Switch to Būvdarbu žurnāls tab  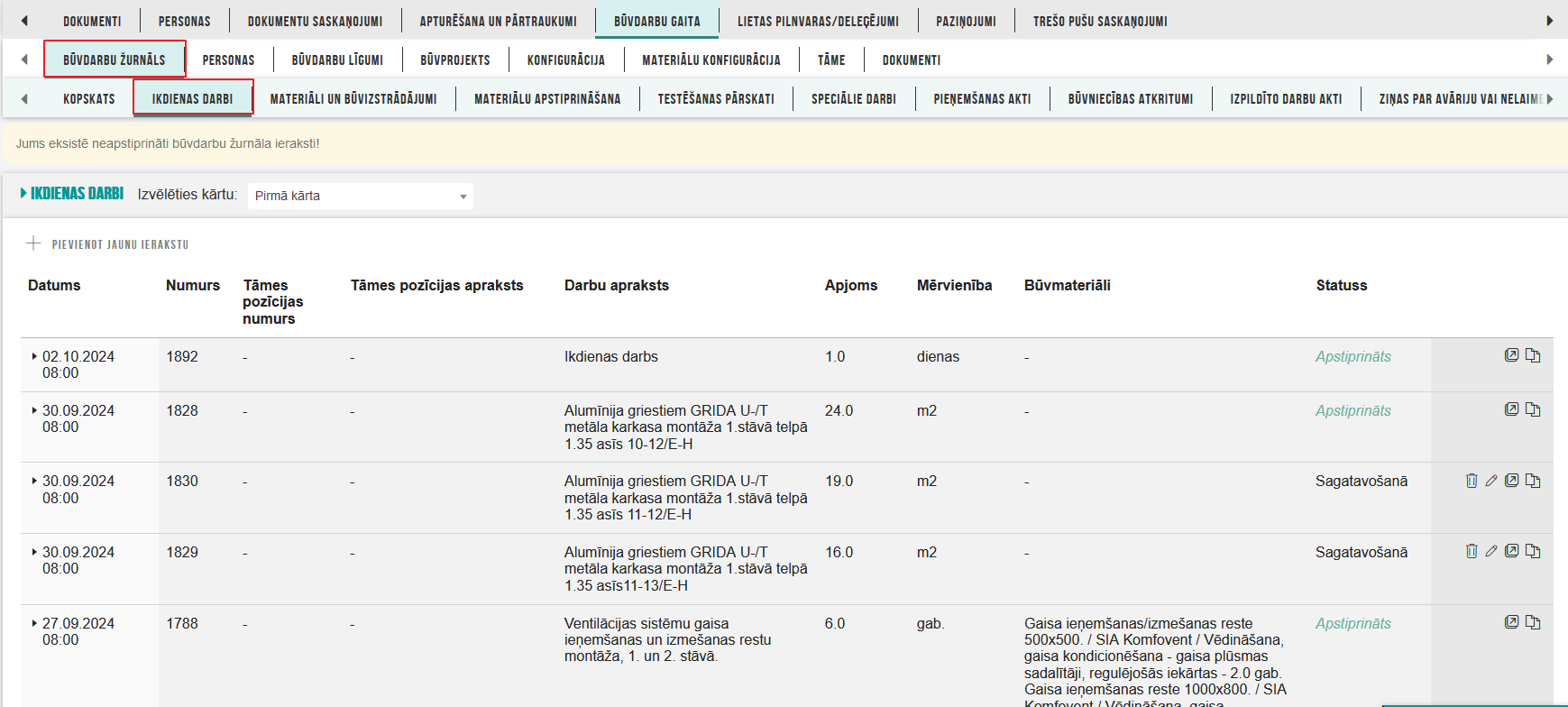pos(115,60)
